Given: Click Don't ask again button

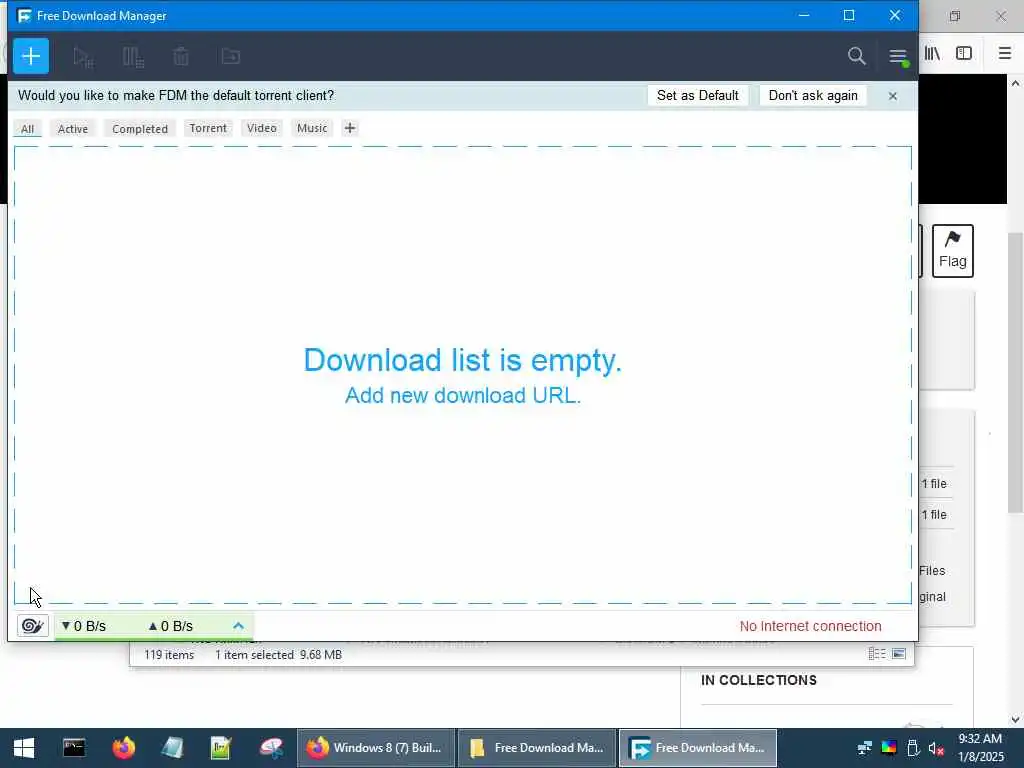Looking at the screenshot, I should click(x=812, y=95).
